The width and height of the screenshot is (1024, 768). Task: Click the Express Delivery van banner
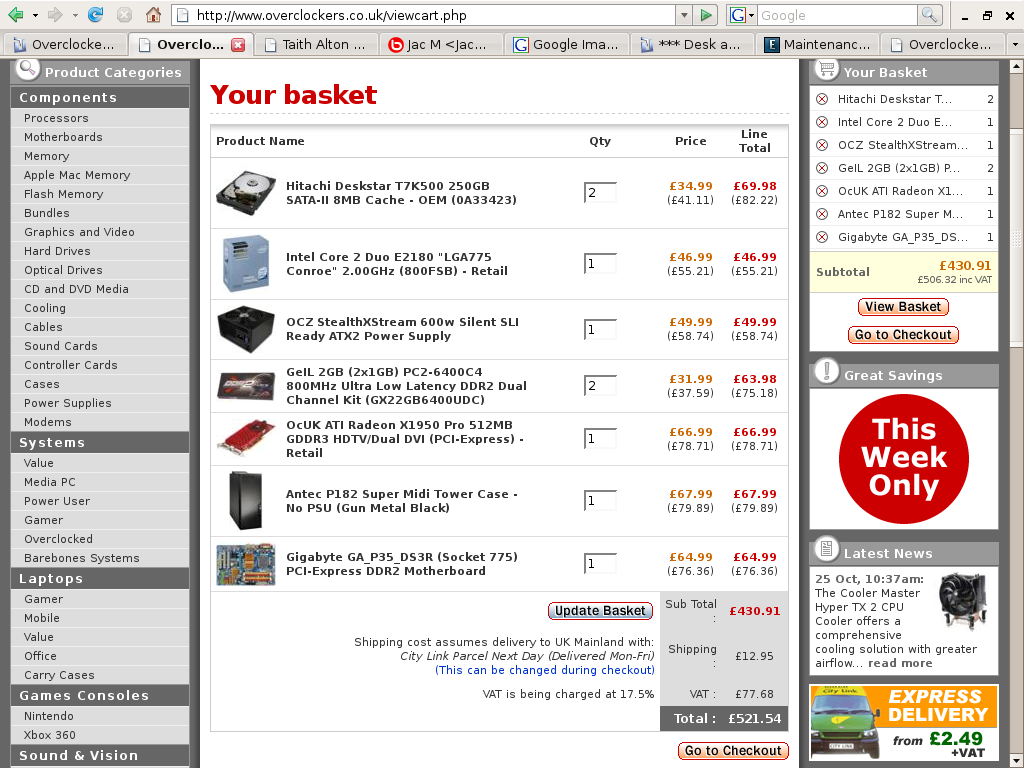(903, 722)
